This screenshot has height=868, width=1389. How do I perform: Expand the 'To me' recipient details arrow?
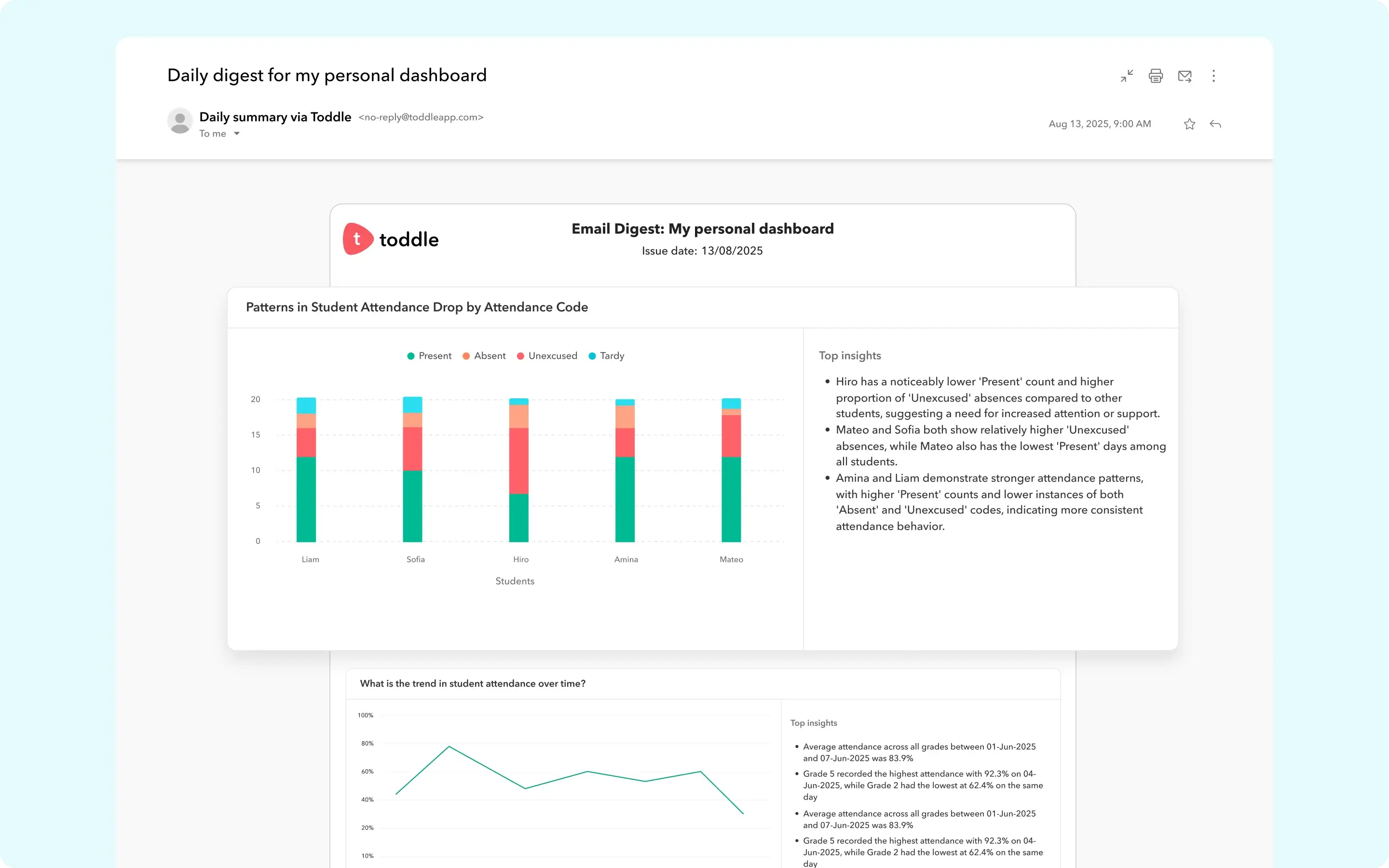tap(236, 134)
